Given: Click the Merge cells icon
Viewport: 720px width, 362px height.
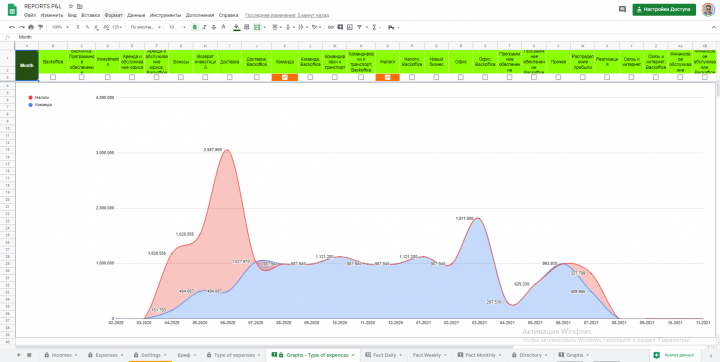Looking at the screenshot, I should click(x=257, y=28).
